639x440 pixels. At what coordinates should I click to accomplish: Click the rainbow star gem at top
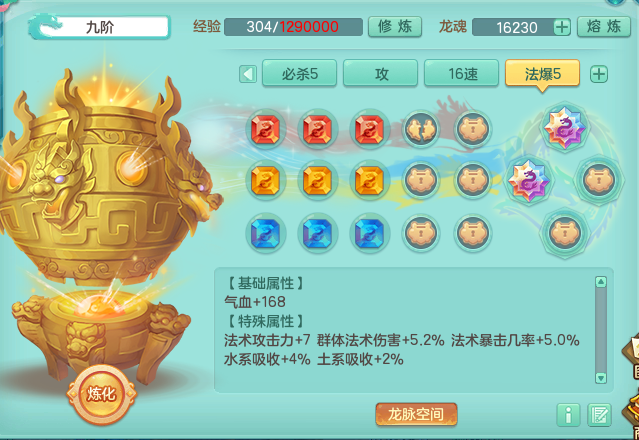point(565,128)
